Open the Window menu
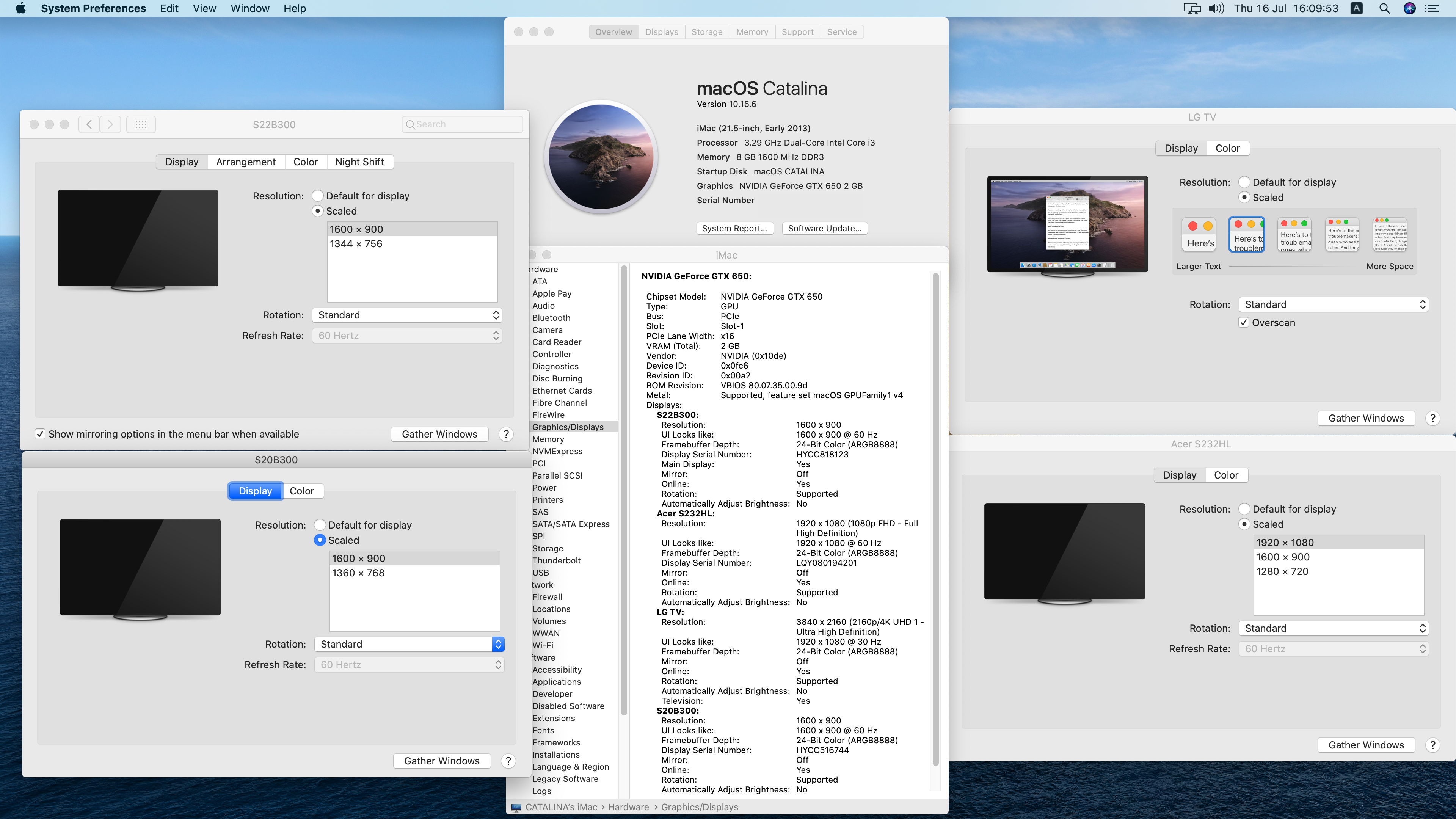The height and width of the screenshot is (819, 1456). [249, 8]
